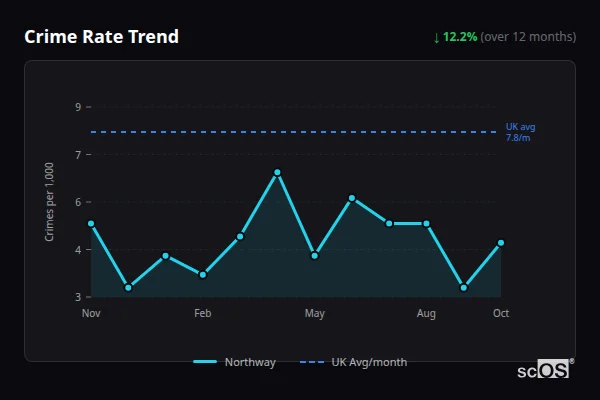Screen dimensions: 600x400
Task: Select the February data point
Action: coord(203,275)
